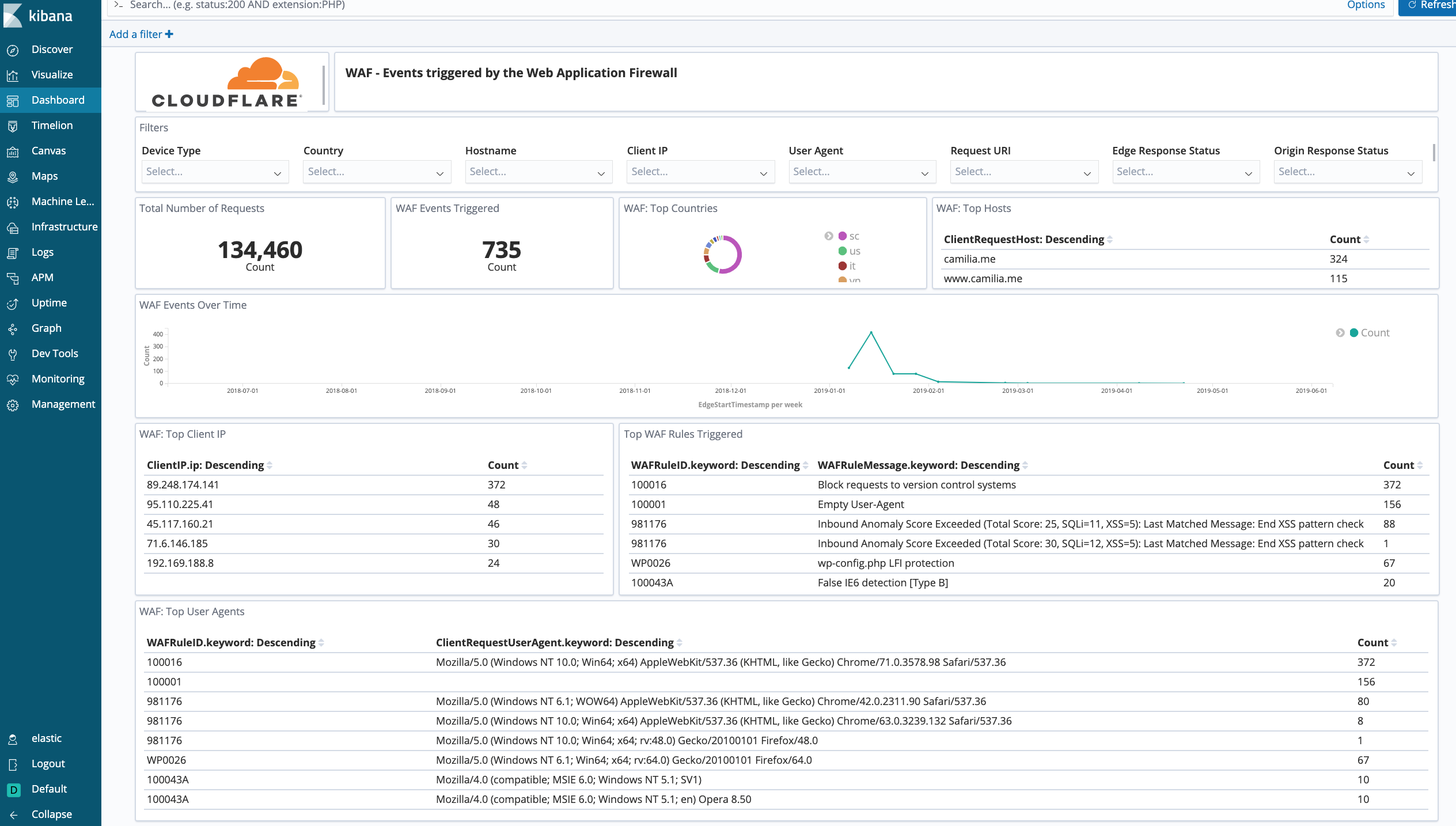Screen dimensions: 1456x826
Task: Open the Country filter dropdown
Action: tap(377, 171)
